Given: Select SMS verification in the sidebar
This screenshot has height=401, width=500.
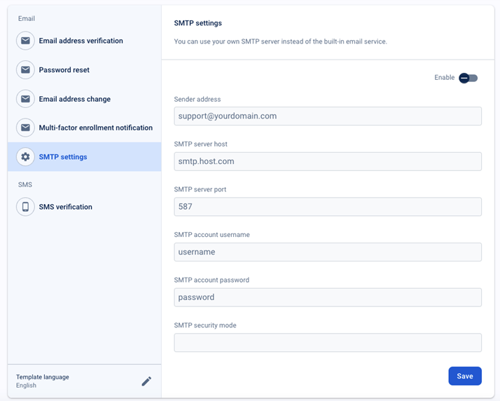Looking at the screenshot, I should (x=85, y=207).
